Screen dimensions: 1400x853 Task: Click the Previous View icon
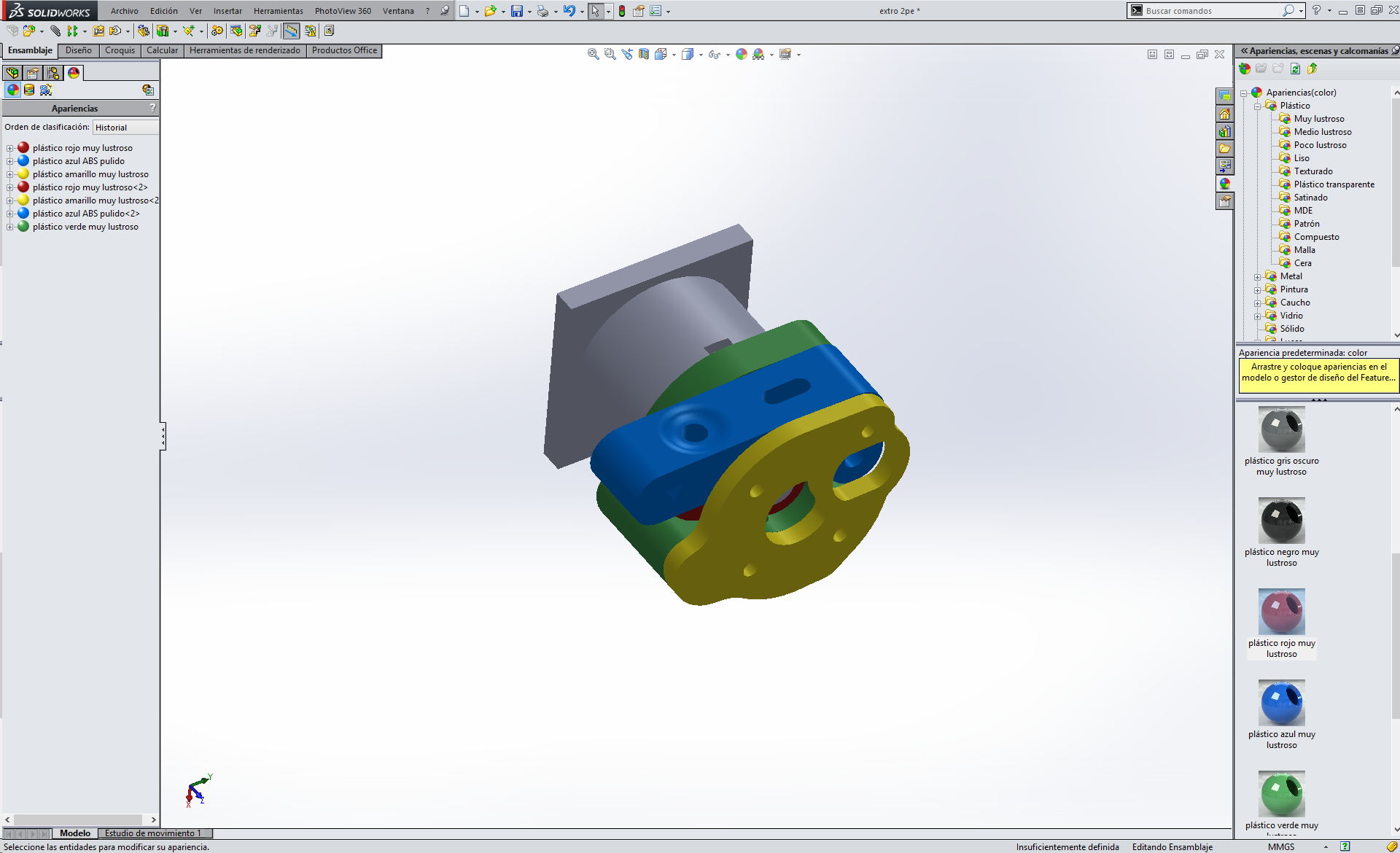click(627, 54)
